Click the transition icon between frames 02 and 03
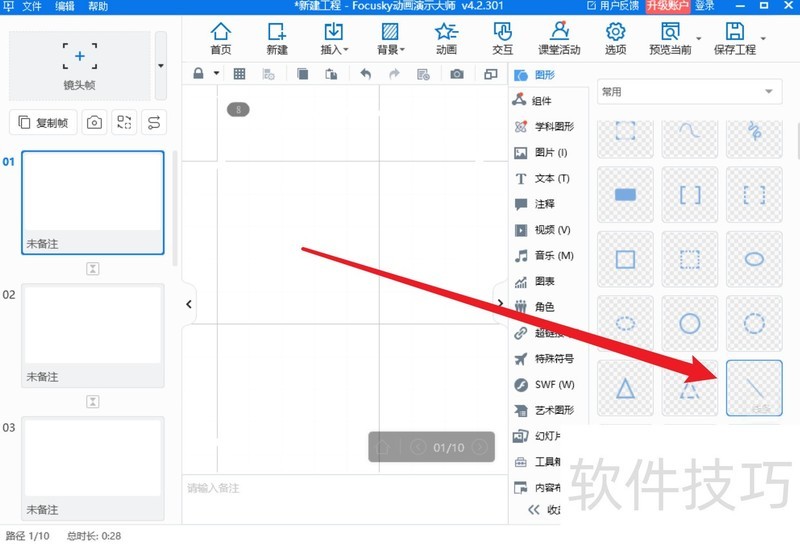 (x=92, y=402)
